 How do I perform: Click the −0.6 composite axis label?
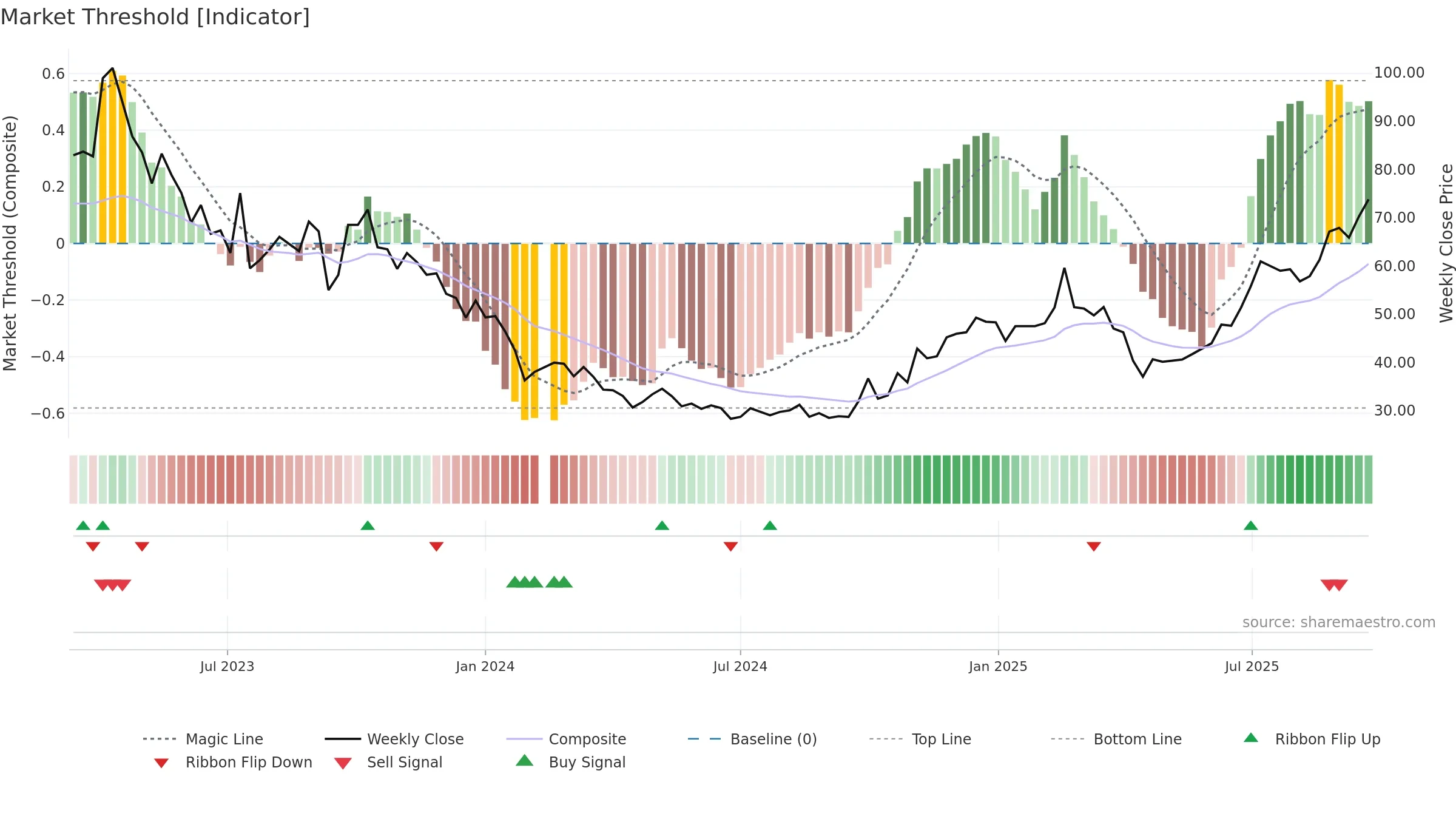pos(48,414)
